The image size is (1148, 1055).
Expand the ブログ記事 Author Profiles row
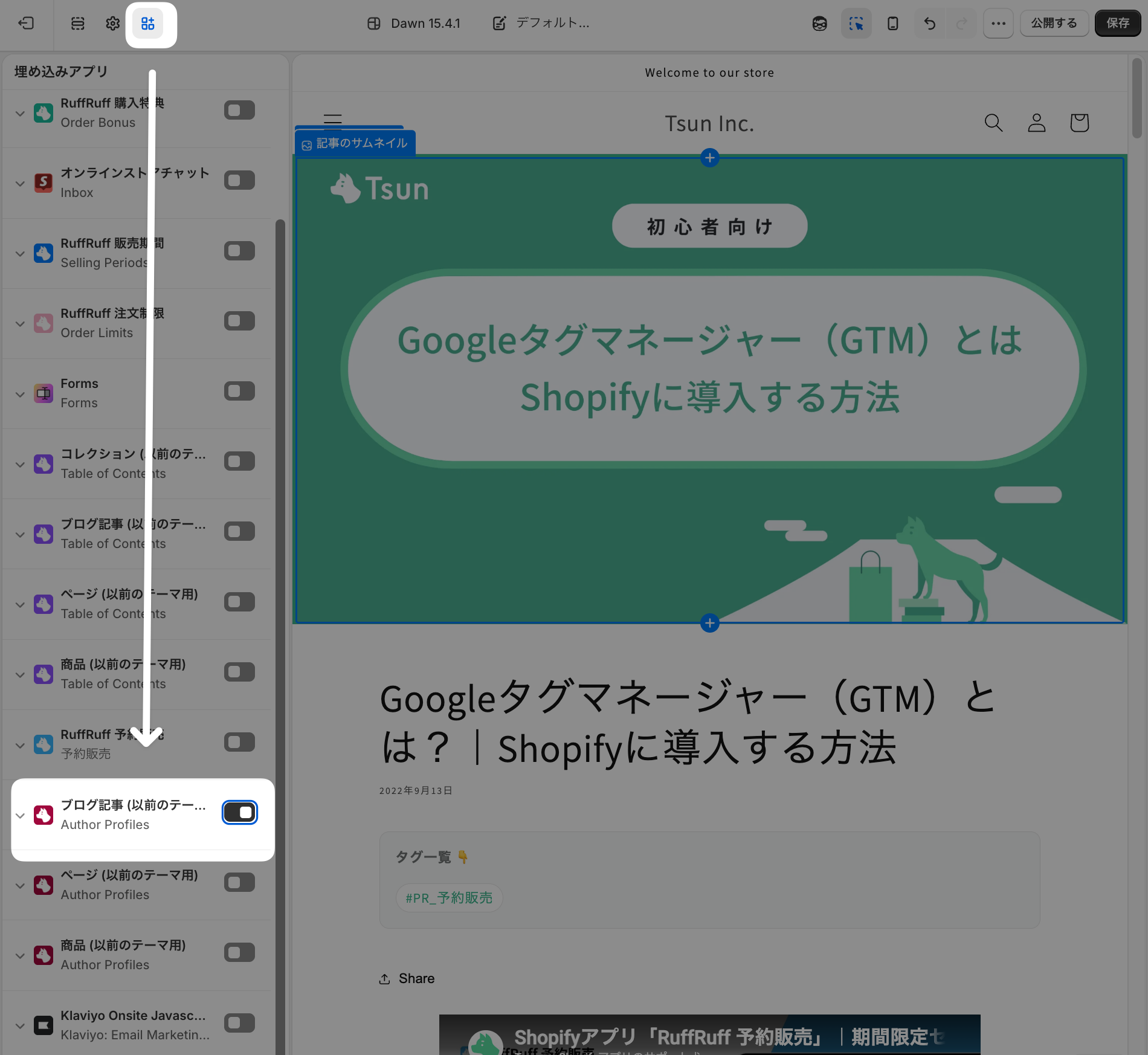20,816
